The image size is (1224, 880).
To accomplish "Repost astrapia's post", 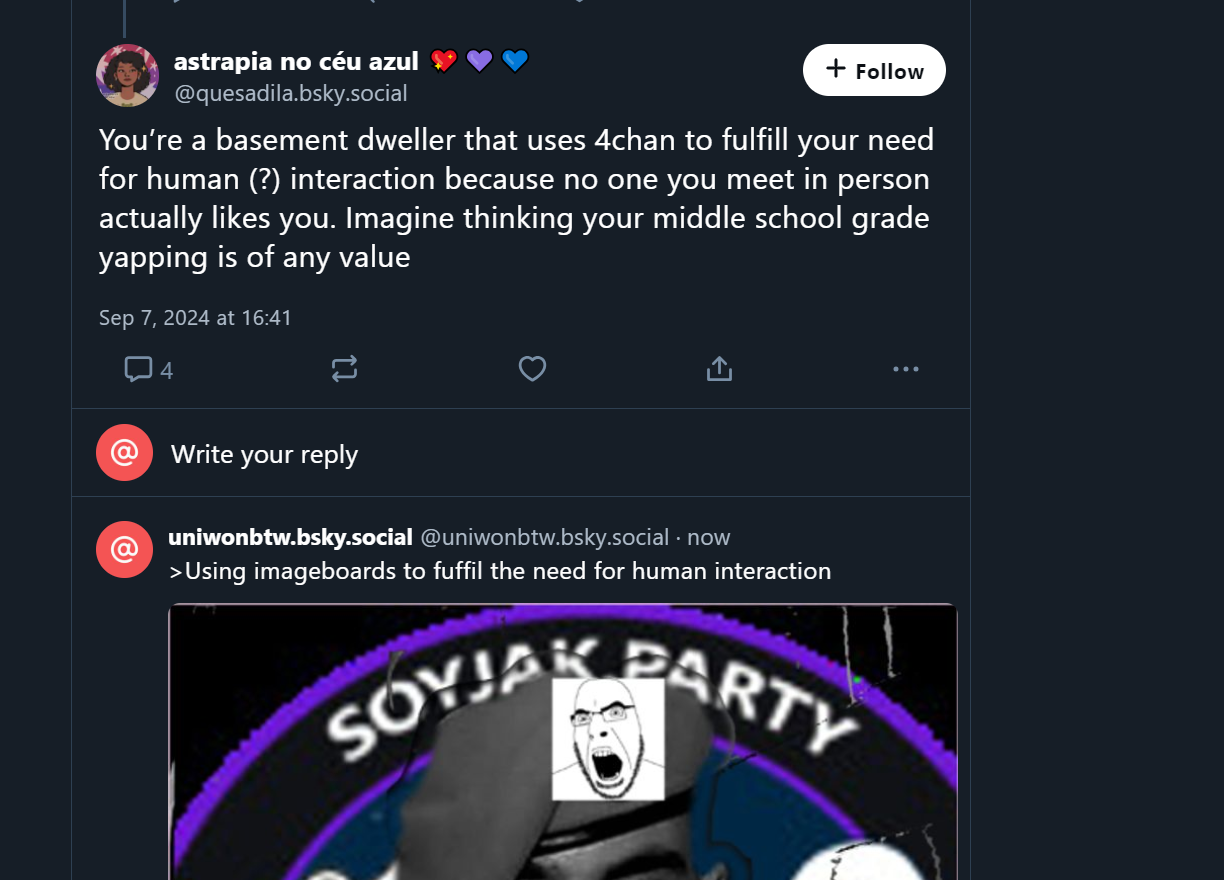I will [x=344, y=370].
